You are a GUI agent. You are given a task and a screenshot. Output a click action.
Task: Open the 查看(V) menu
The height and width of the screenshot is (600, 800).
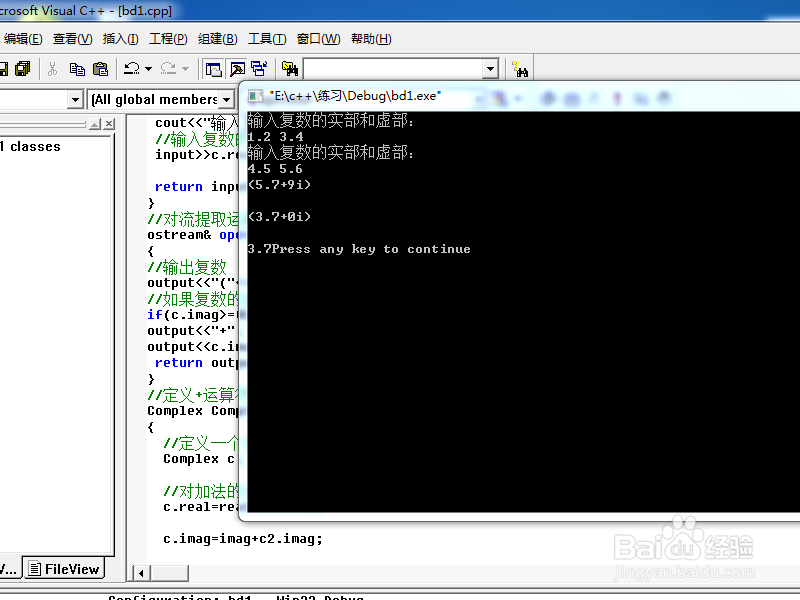tap(72, 39)
